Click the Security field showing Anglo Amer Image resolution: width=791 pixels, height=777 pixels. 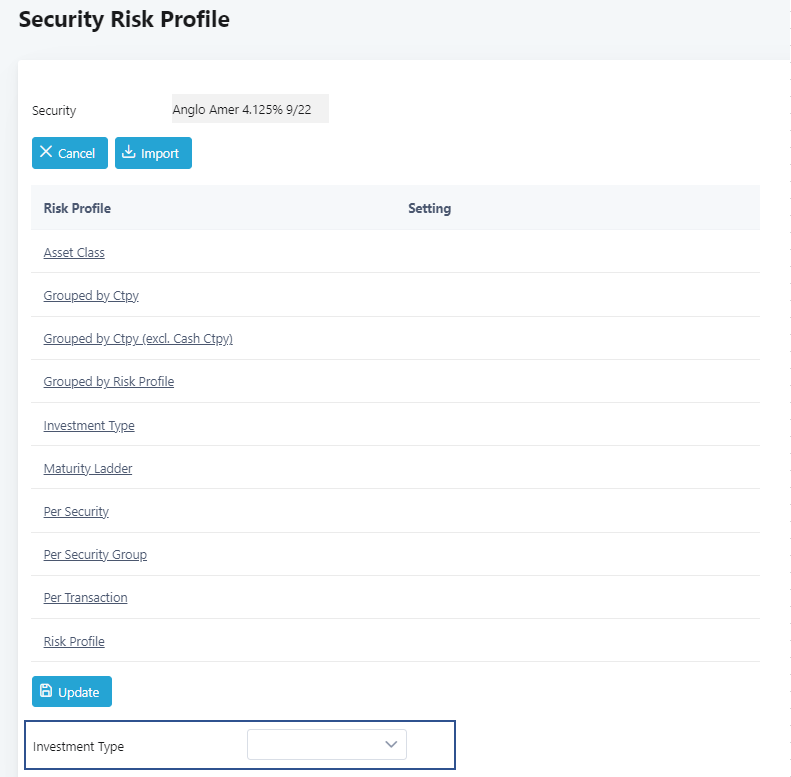click(250, 108)
